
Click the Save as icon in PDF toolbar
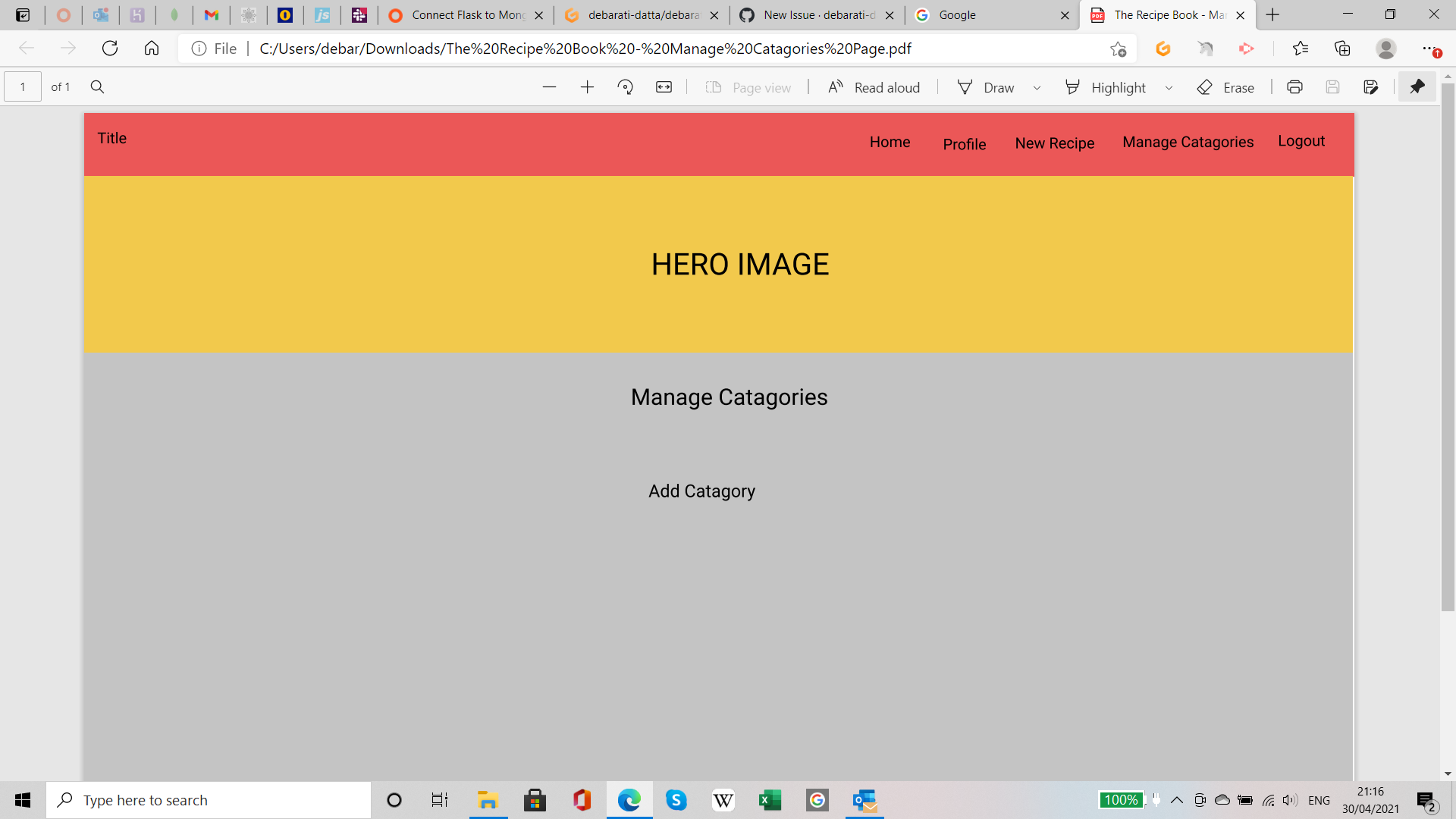pos(1370,87)
